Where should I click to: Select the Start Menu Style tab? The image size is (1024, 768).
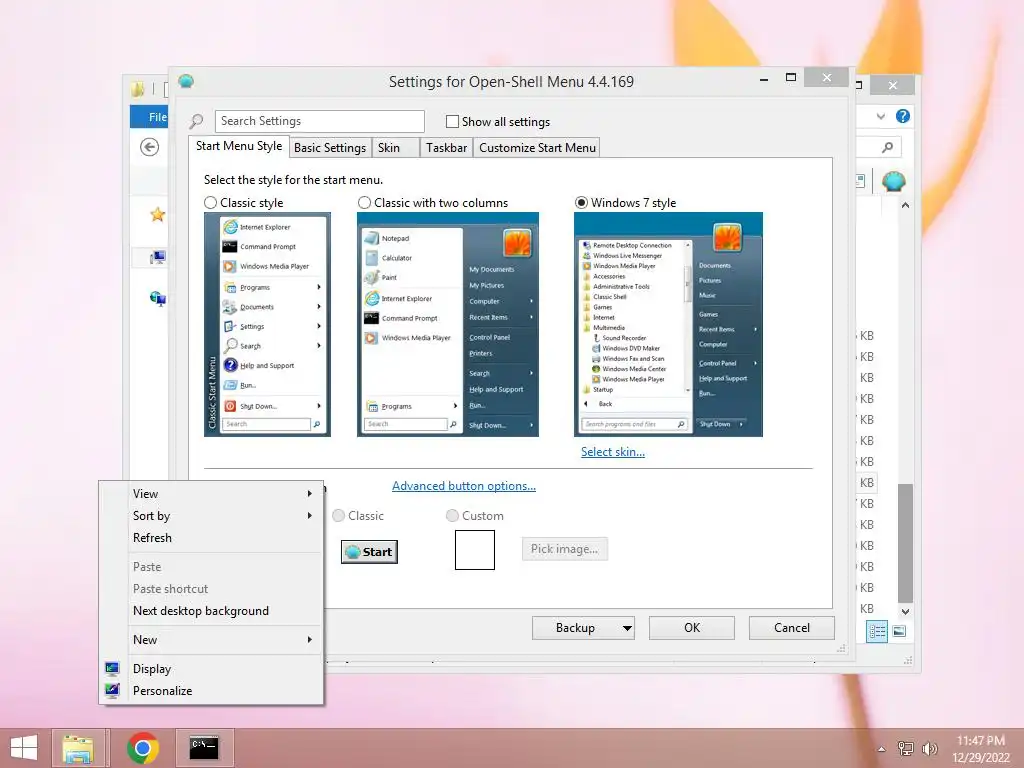point(239,146)
